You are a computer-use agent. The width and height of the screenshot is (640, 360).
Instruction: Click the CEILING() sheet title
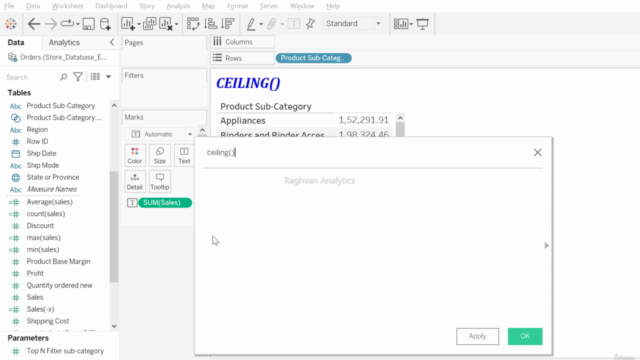248,83
